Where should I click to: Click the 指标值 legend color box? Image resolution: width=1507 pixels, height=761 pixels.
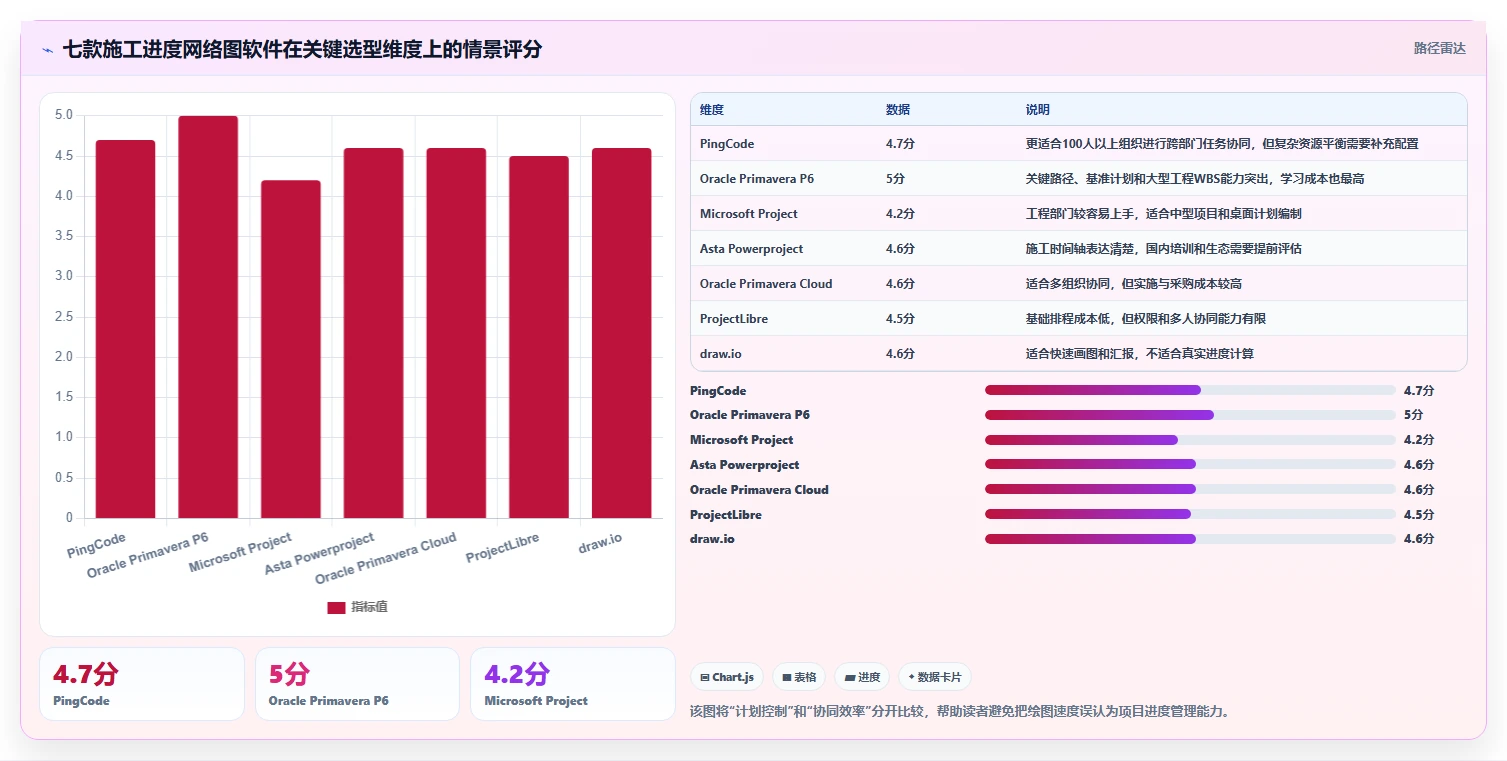click(x=336, y=608)
